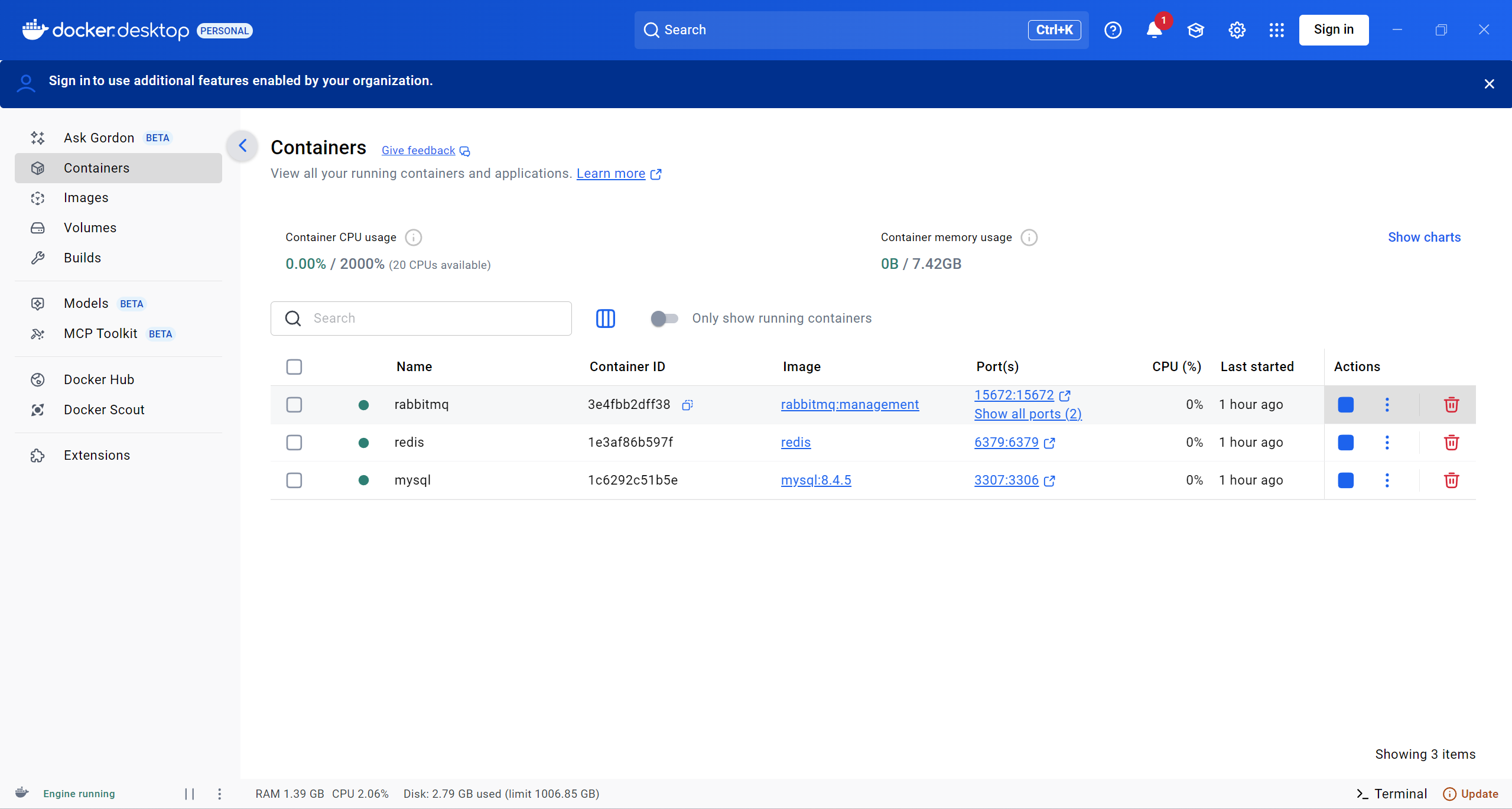Toggle only show running containers
The image size is (1512, 809).
tap(664, 319)
